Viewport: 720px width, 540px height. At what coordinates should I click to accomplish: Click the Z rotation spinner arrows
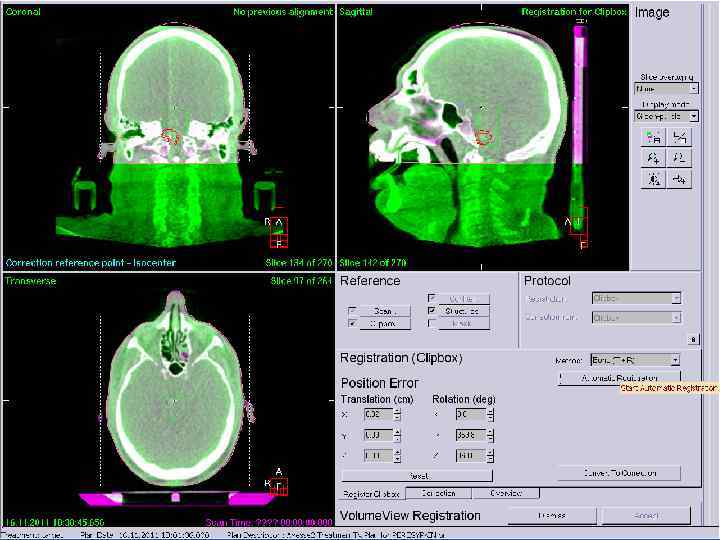[490, 455]
